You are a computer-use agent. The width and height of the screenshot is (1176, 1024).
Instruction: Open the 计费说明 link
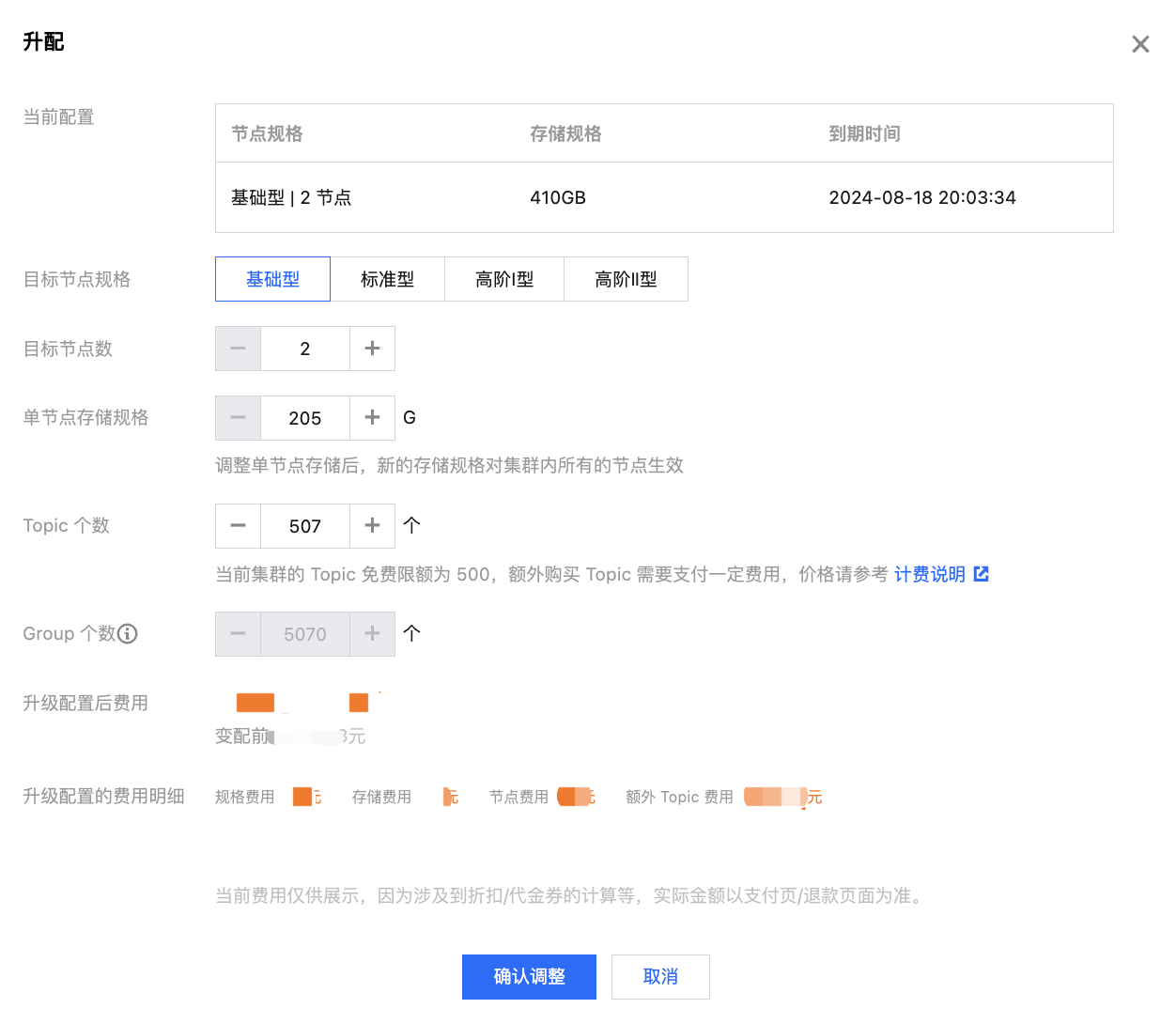click(x=930, y=574)
